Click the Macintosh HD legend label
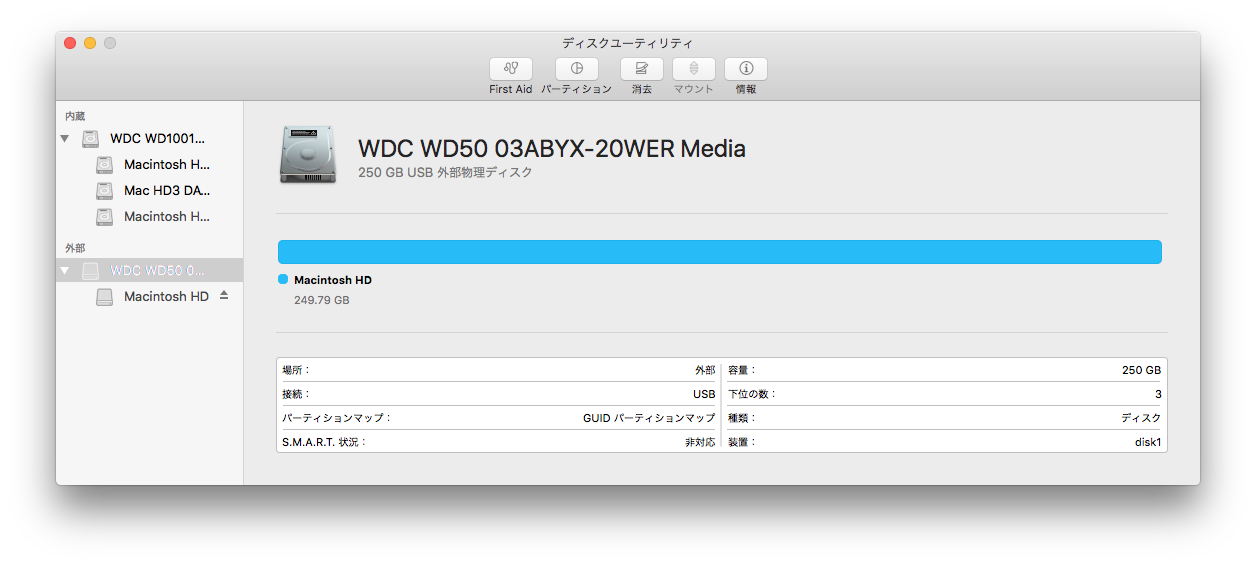 (x=333, y=281)
